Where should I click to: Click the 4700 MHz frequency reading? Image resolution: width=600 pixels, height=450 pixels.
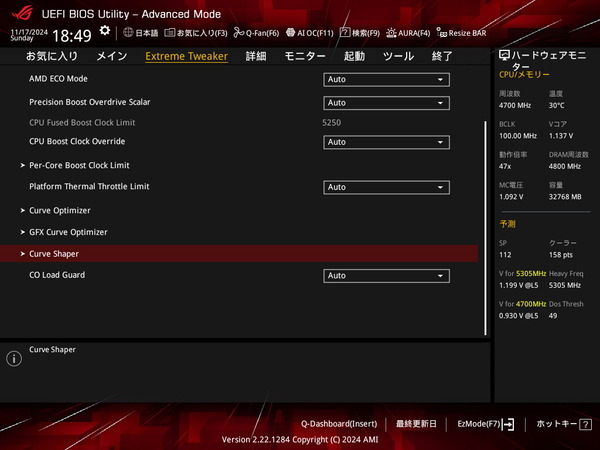coord(515,106)
